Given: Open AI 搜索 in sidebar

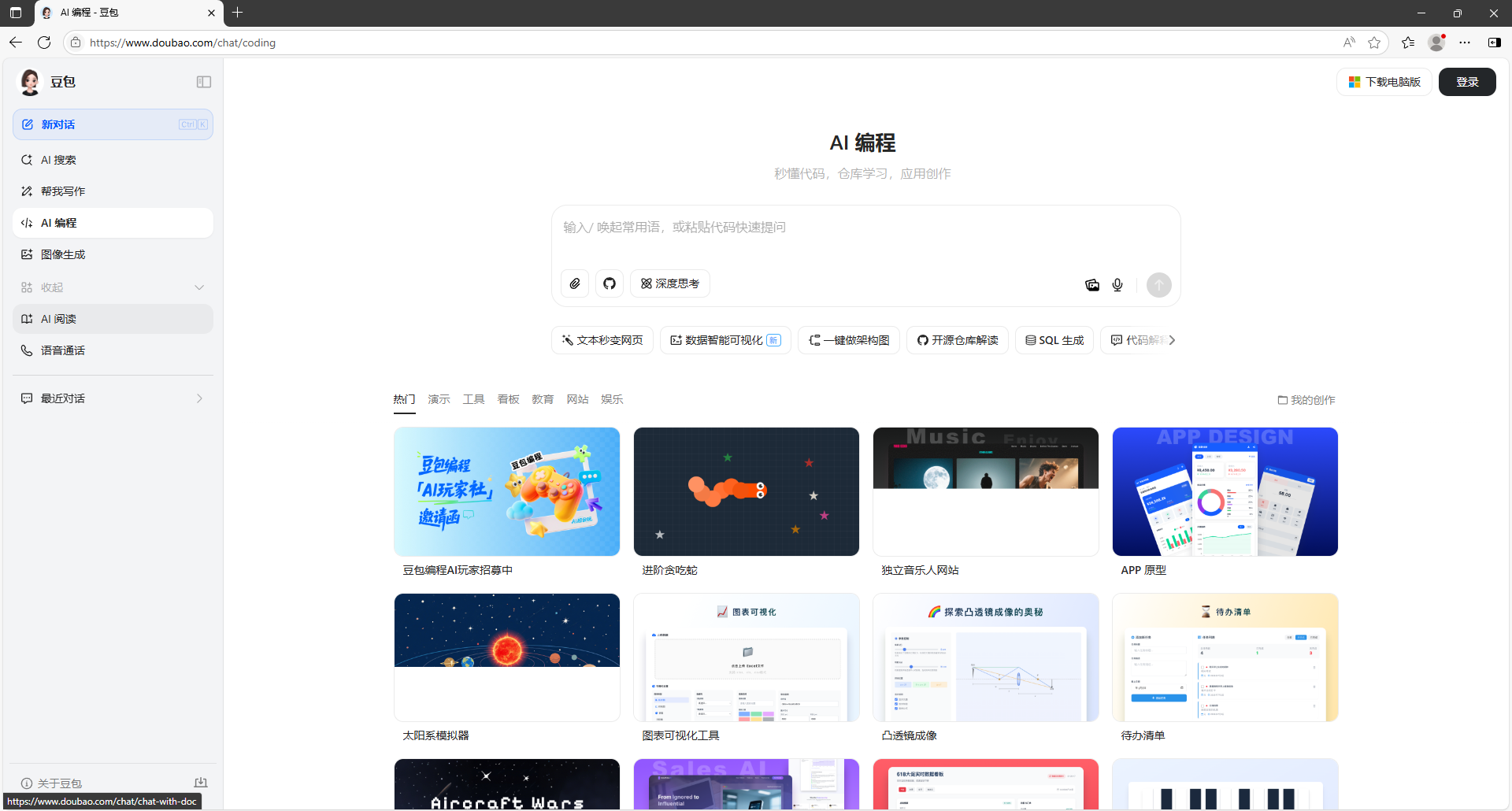Looking at the screenshot, I should (113, 160).
